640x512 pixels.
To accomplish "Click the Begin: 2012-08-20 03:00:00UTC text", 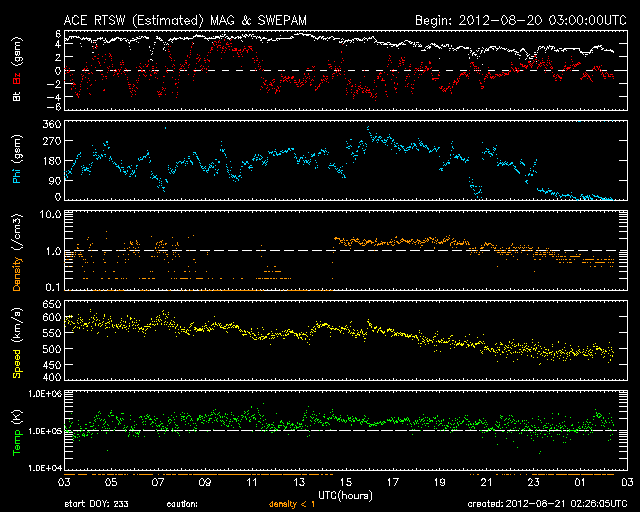I will click(520, 20).
